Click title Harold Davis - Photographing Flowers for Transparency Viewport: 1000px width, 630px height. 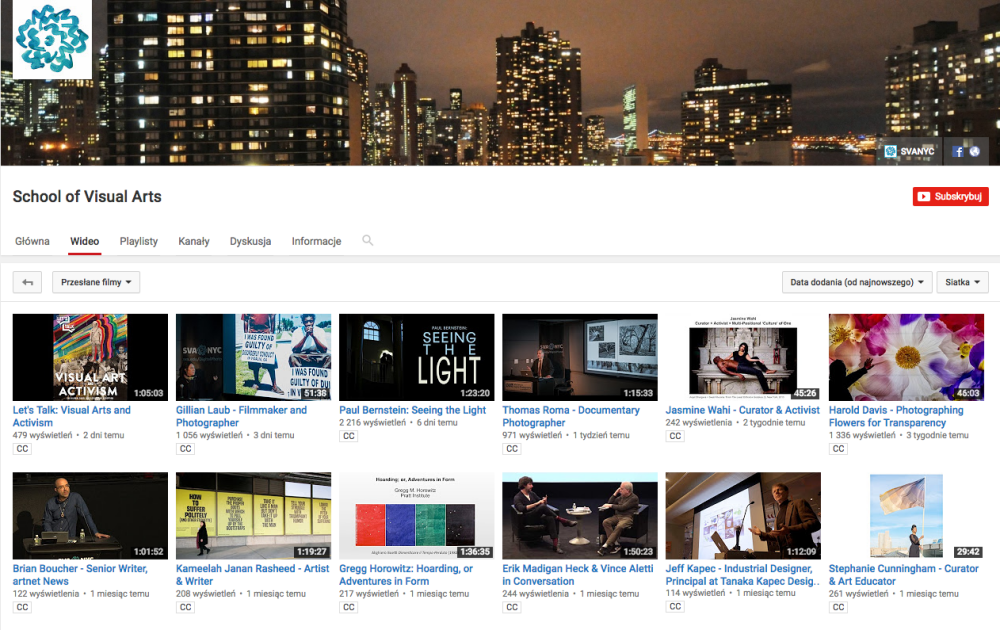click(x=896, y=416)
